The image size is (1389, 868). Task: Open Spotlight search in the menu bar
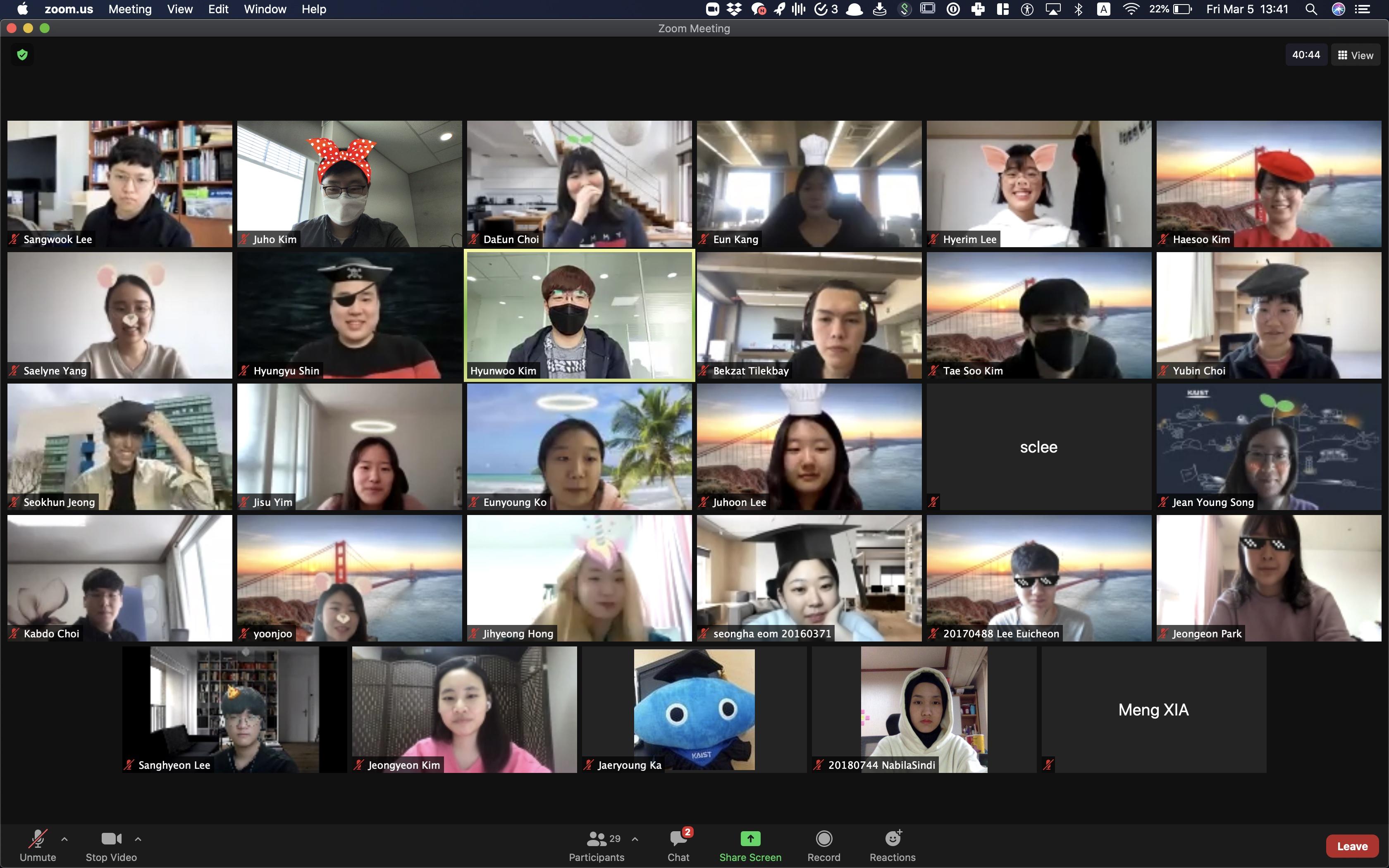[1311, 9]
